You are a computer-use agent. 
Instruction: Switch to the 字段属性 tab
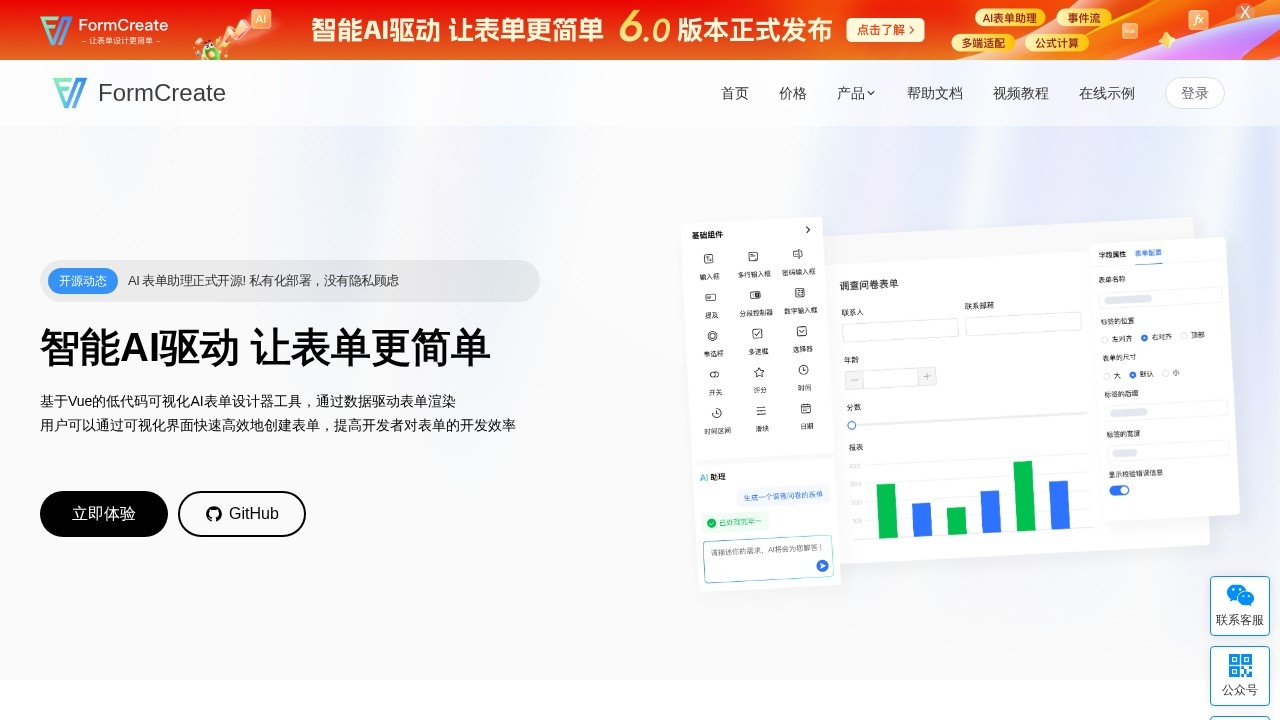[1112, 254]
